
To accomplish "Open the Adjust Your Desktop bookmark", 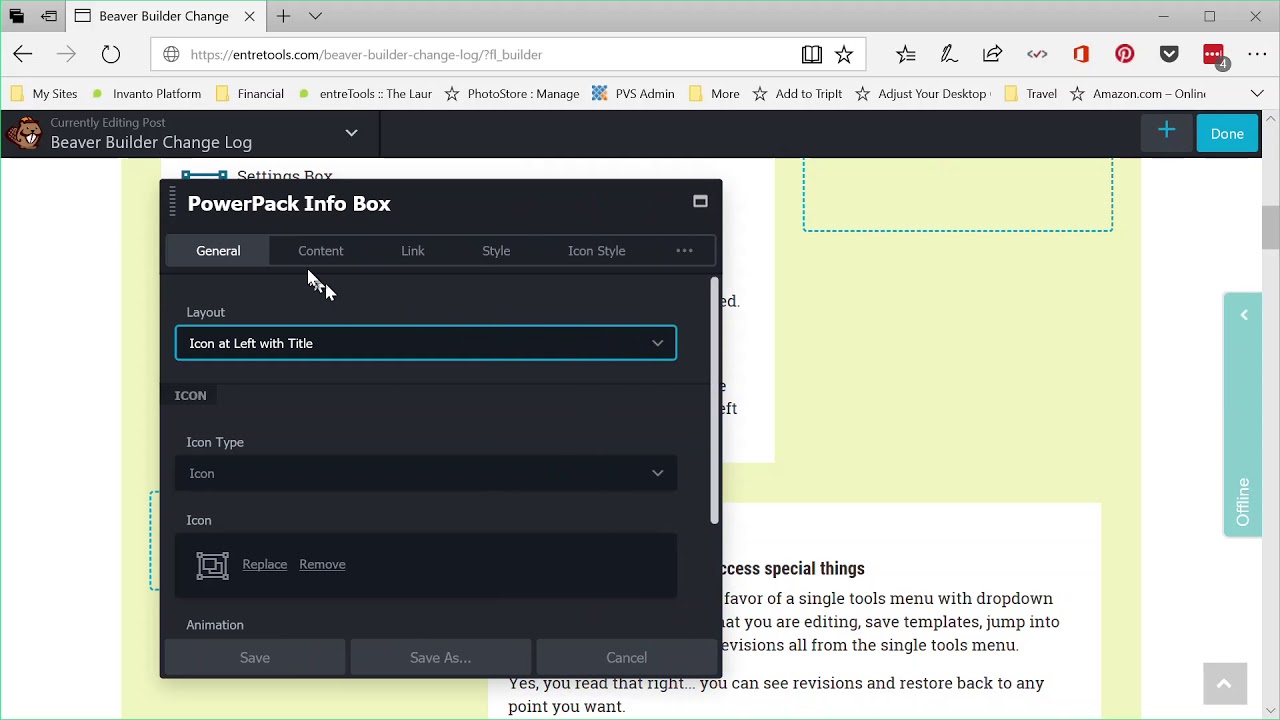I will coord(922,93).
